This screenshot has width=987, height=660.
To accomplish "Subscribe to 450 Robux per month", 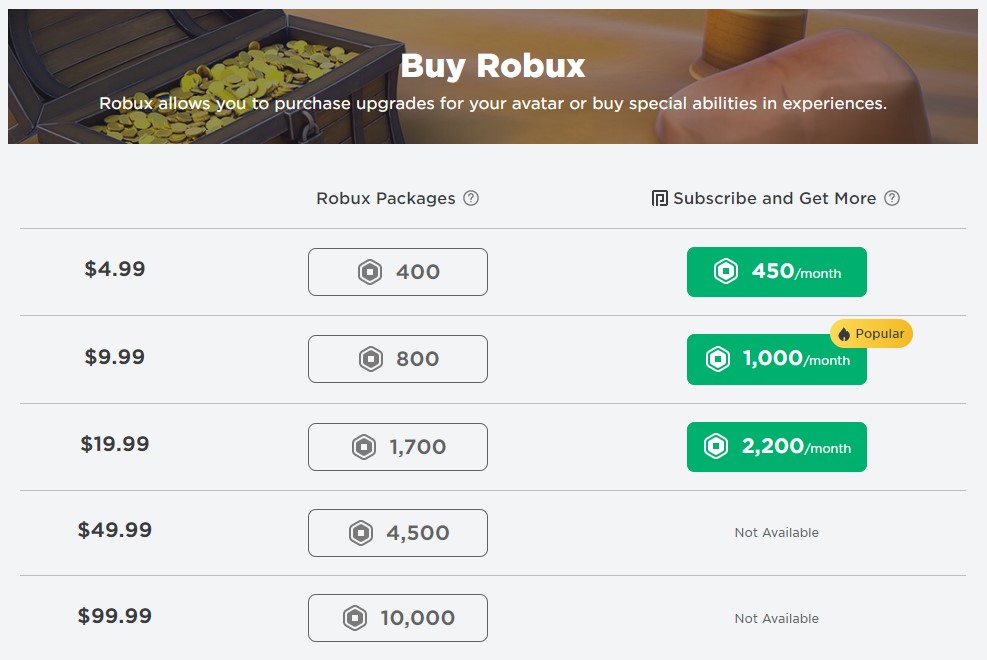I will tap(777, 272).
